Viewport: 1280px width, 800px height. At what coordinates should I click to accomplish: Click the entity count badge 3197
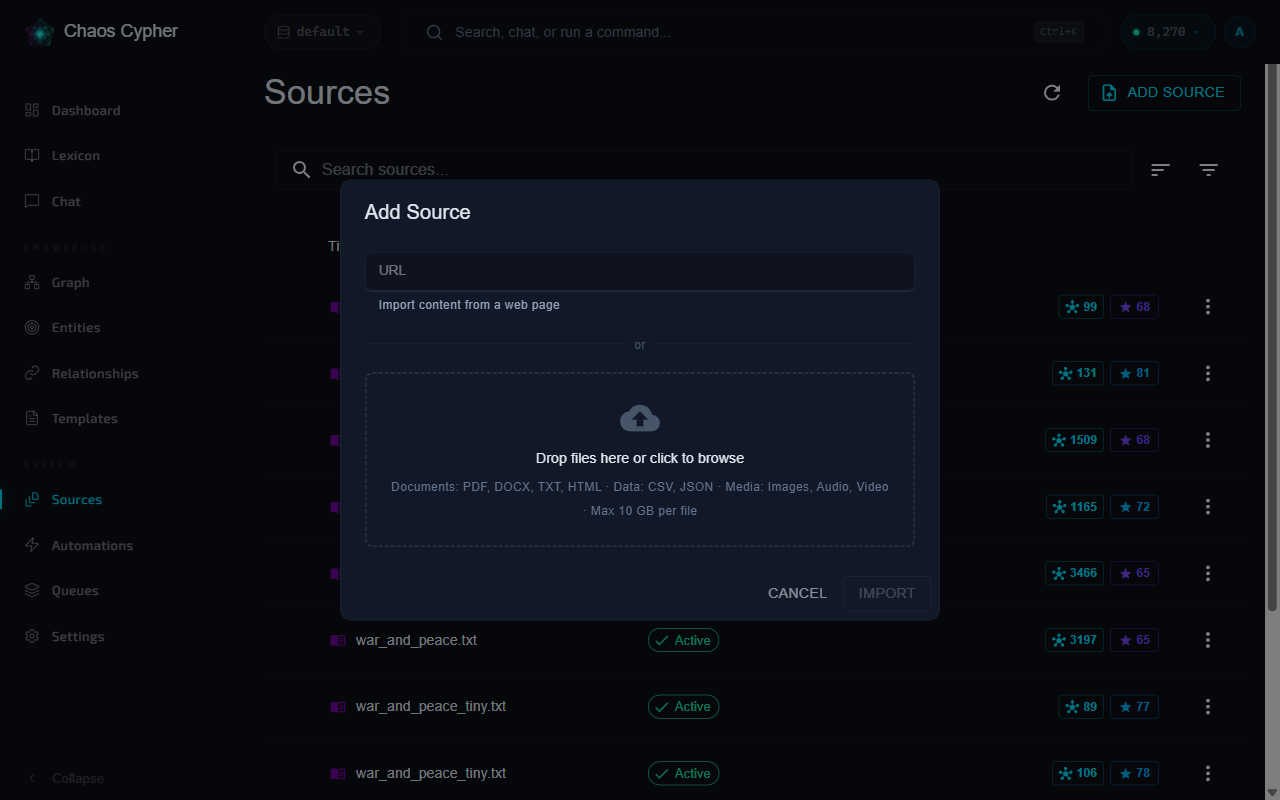pyautogui.click(x=1074, y=640)
